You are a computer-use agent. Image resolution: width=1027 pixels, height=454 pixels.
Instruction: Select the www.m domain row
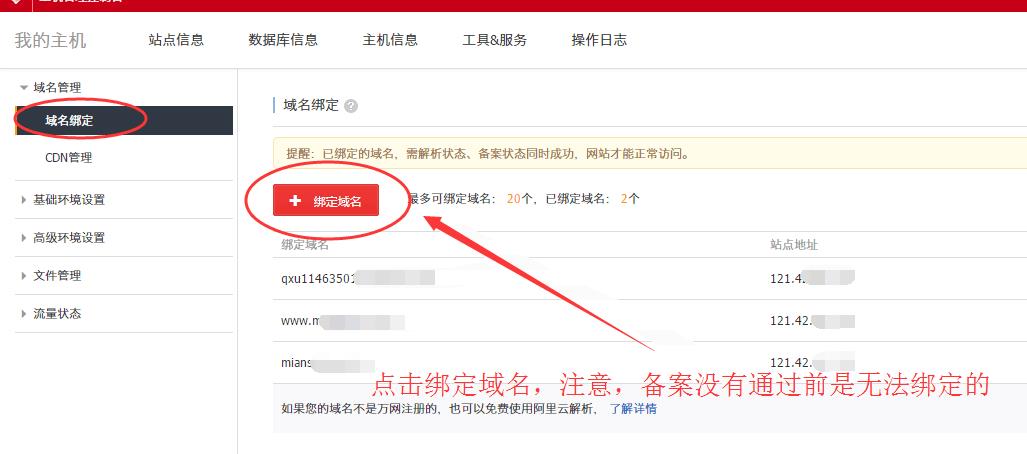coord(650,321)
